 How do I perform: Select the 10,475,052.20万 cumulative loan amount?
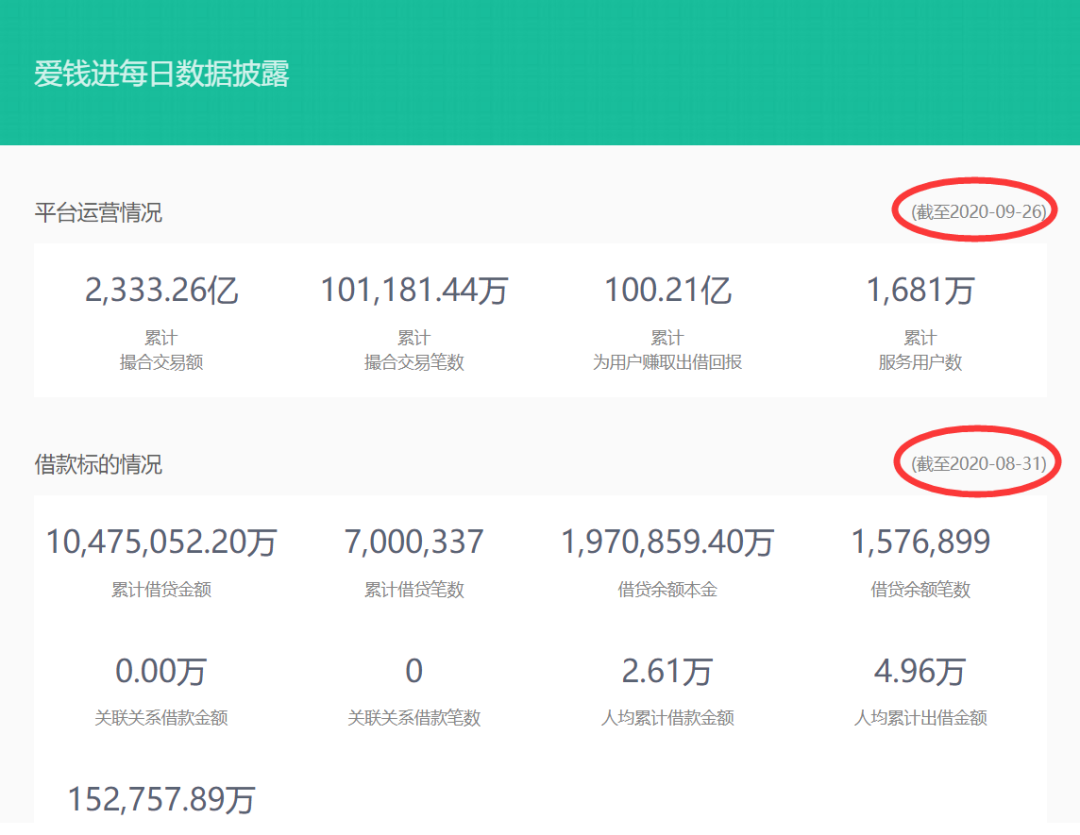[x=161, y=542]
